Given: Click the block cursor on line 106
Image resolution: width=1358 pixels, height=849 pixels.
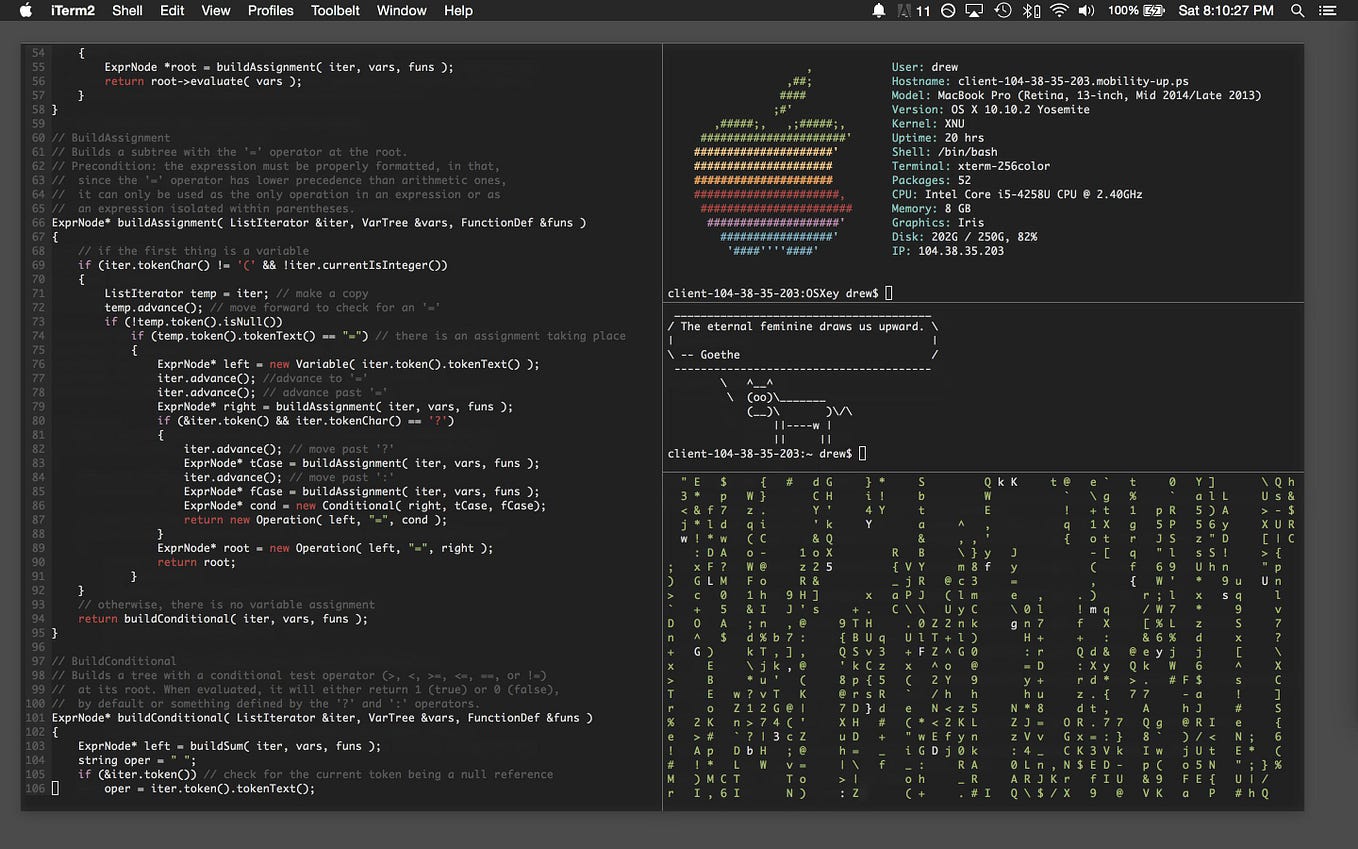Looking at the screenshot, I should 56,788.
